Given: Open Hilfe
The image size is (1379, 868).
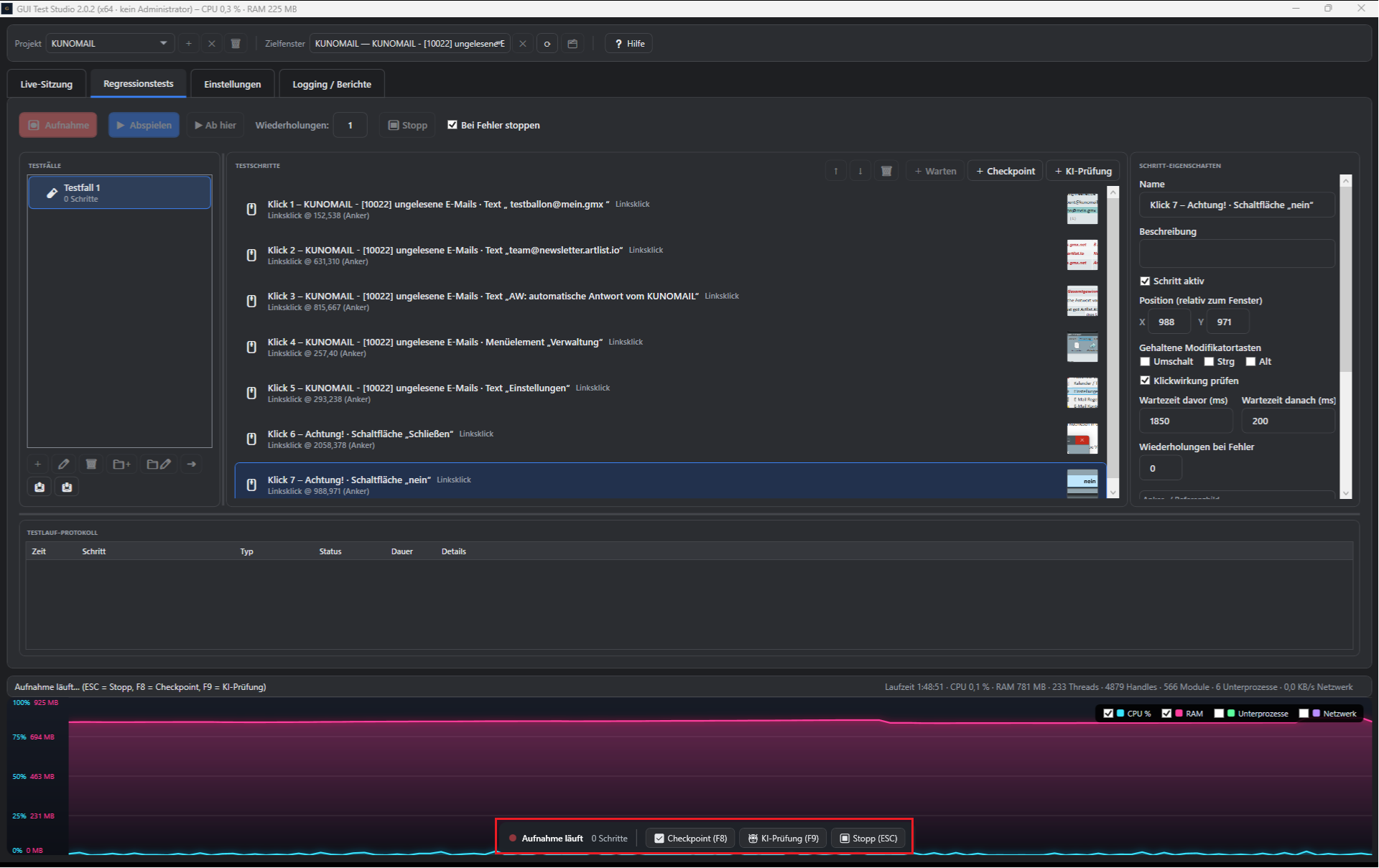Looking at the screenshot, I should click(x=630, y=44).
